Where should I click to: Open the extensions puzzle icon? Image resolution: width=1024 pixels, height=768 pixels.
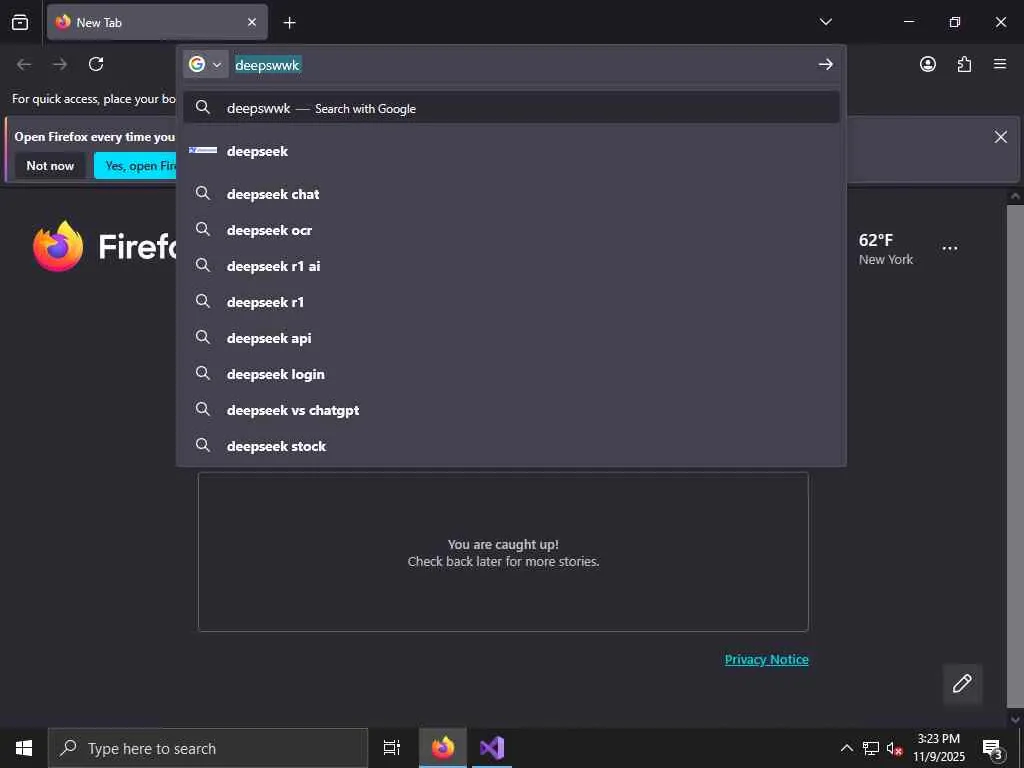point(964,64)
